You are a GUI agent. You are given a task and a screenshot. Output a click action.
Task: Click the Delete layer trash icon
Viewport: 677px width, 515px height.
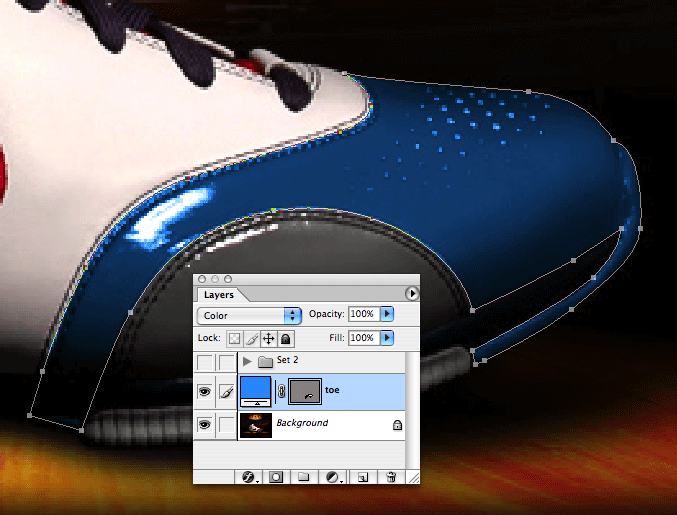392,477
